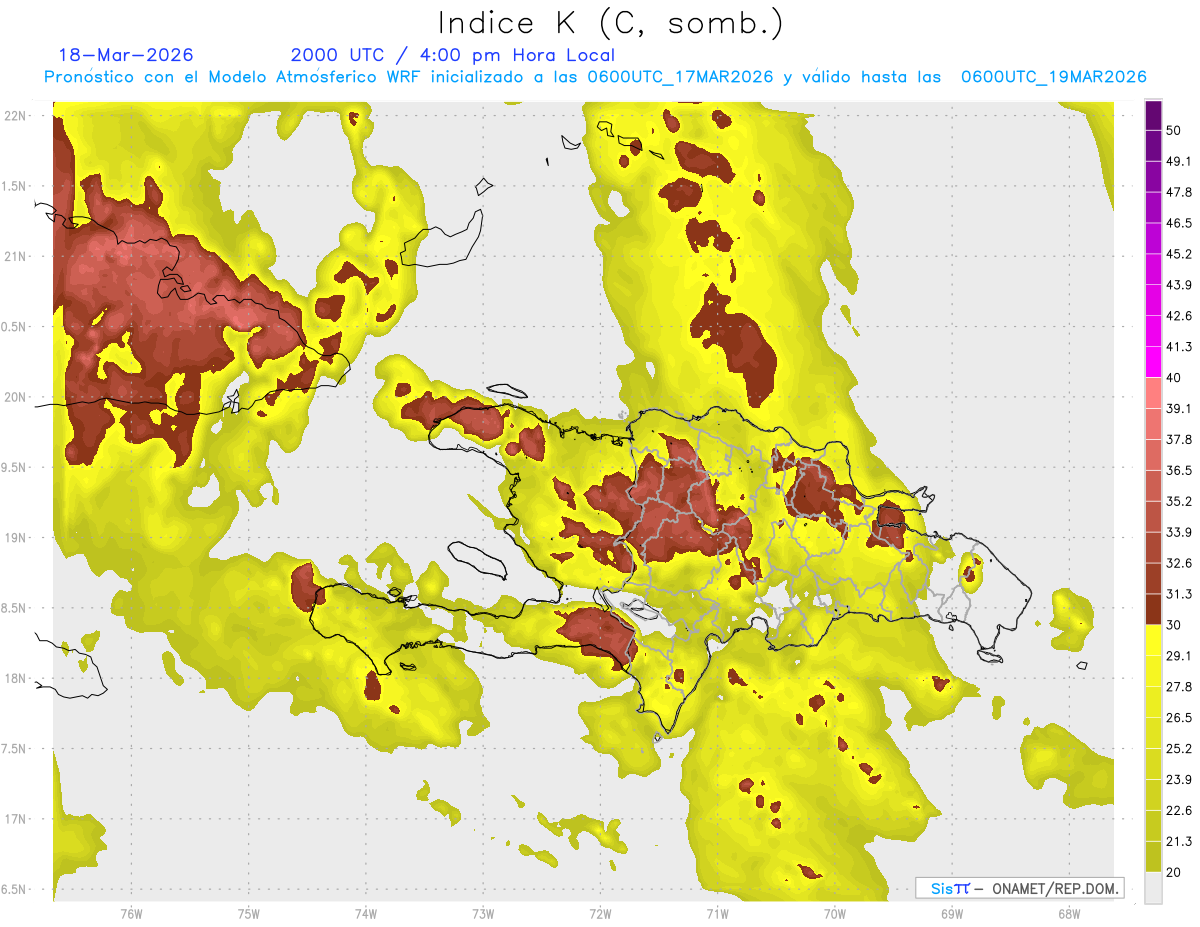Click the '21N' latitude label
Screen dimensions: 1200x927
tap(15, 256)
